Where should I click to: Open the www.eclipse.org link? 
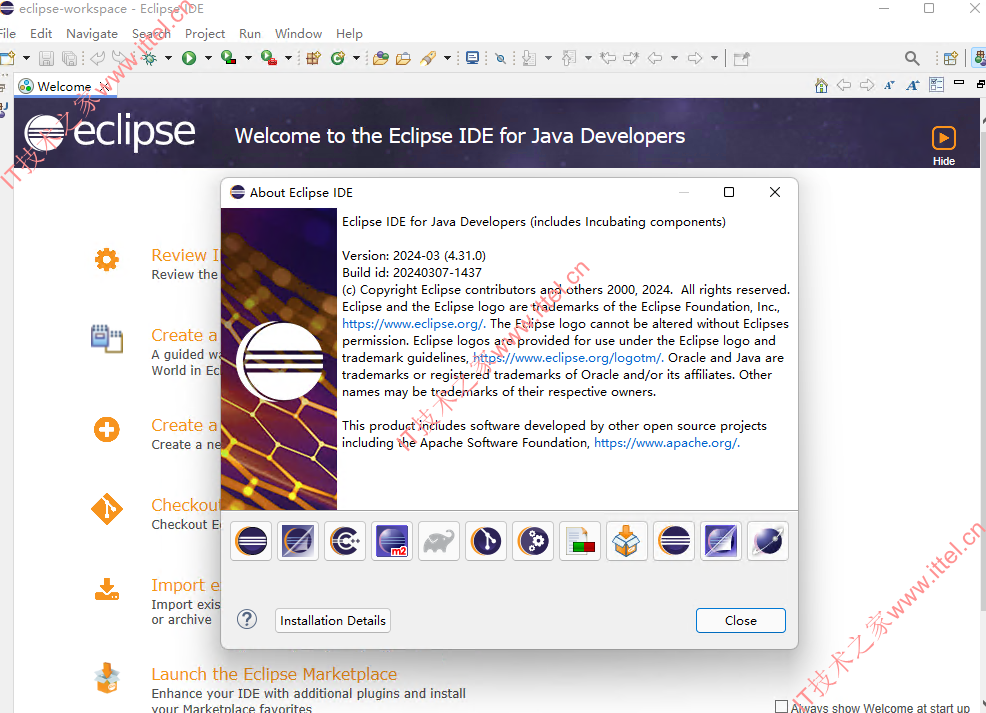[414, 324]
